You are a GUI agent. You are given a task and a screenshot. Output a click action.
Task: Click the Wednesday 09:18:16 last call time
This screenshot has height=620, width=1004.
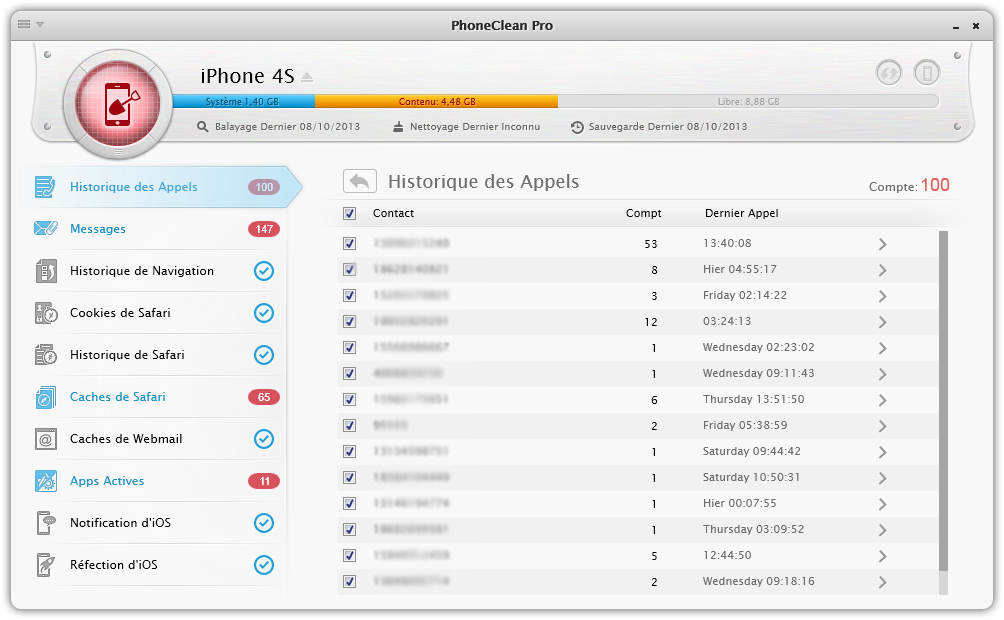tap(759, 582)
